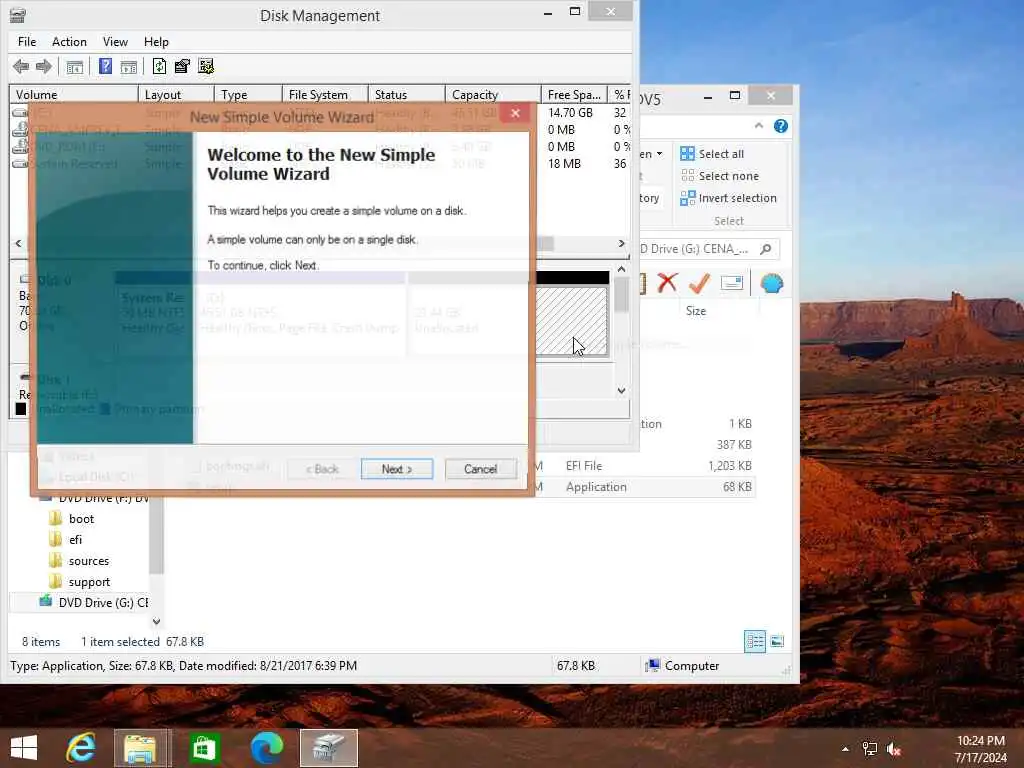Sort by the Status column header
Screen dimensions: 1024x768
(x=407, y=95)
